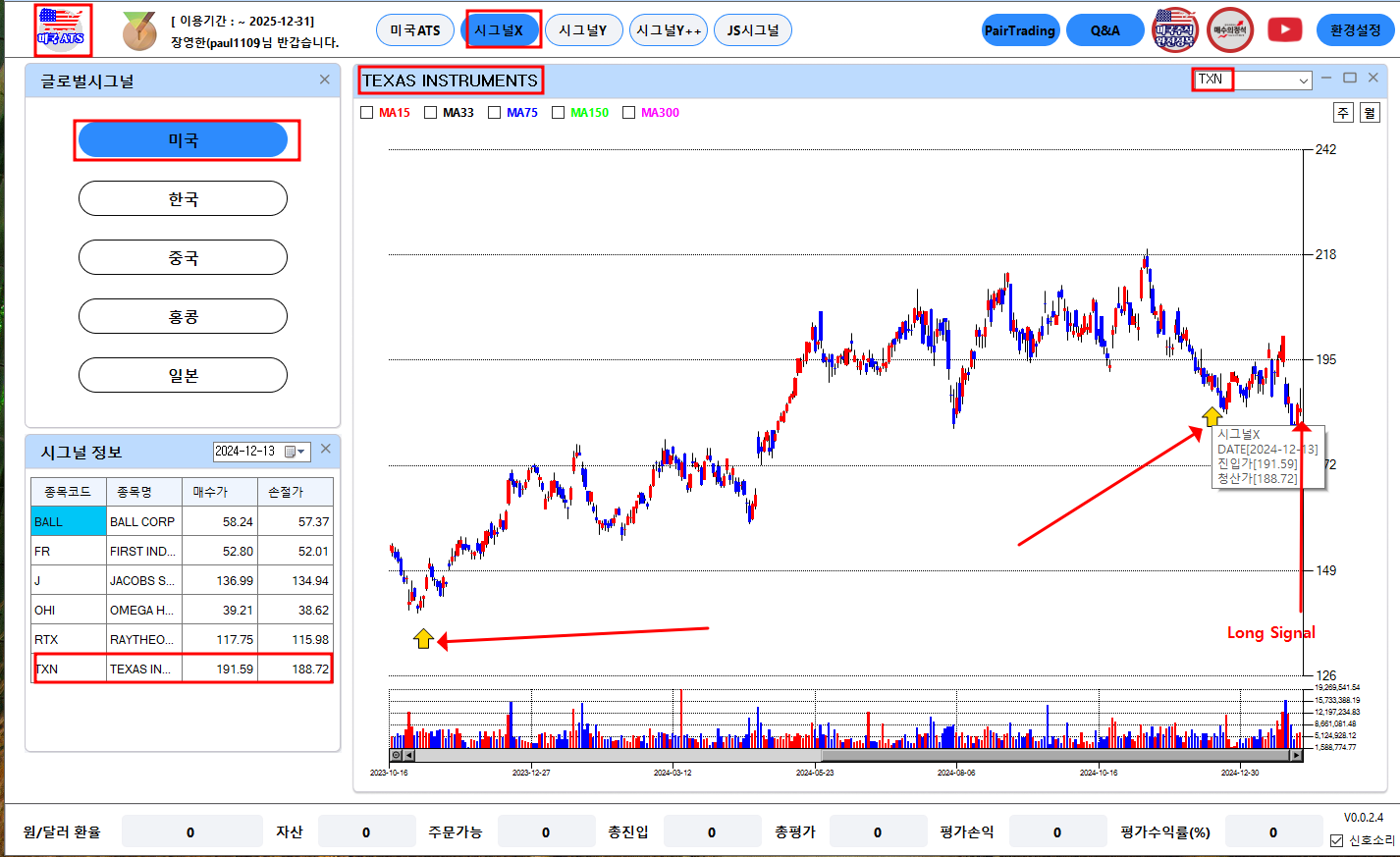The height and width of the screenshot is (857, 1400).
Task: Enable the MA75 moving average checkbox
Action: pos(495,113)
